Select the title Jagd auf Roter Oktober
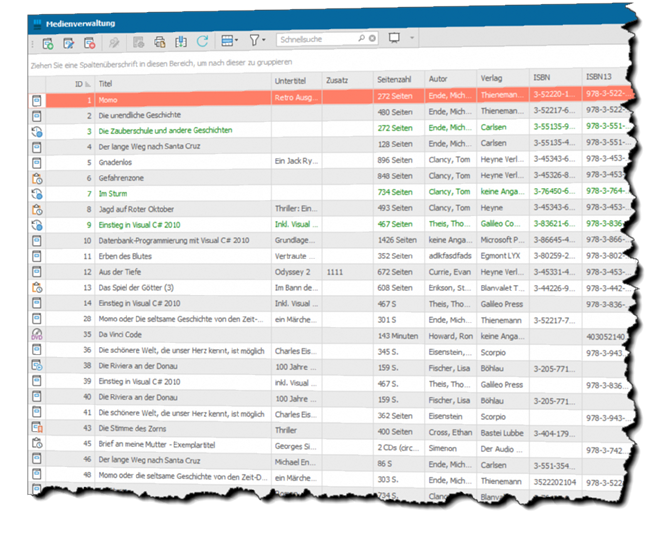Image resolution: width=669 pixels, height=541 pixels. 136,209
